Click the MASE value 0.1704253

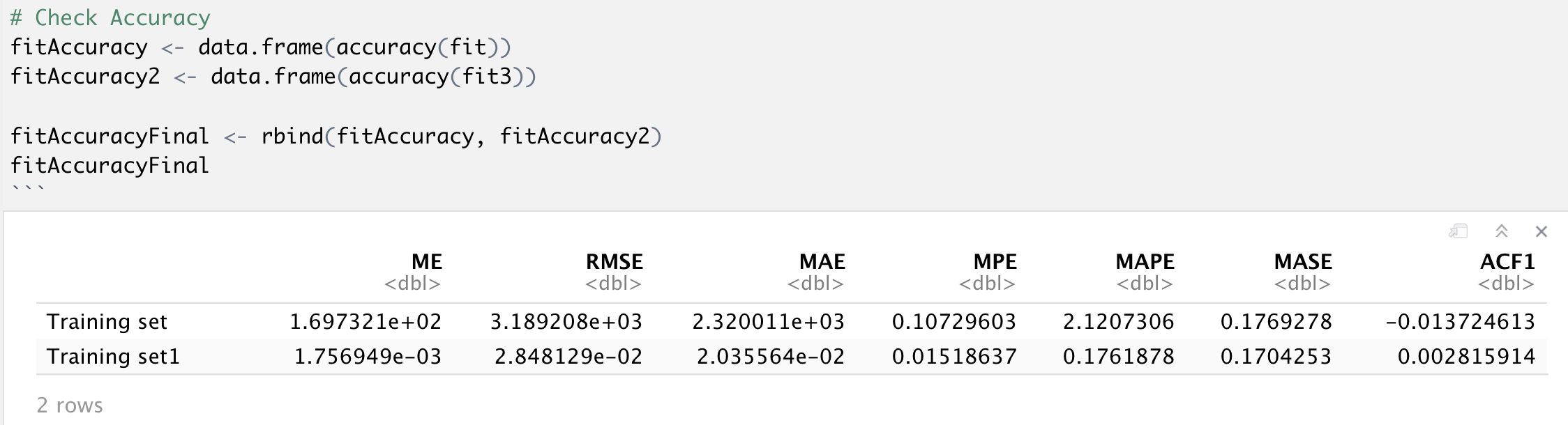[1276, 357]
